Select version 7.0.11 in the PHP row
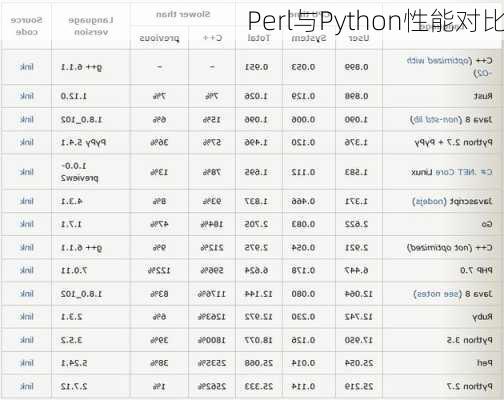The height and width of the screenshot is (400, 504). point(74,270)
